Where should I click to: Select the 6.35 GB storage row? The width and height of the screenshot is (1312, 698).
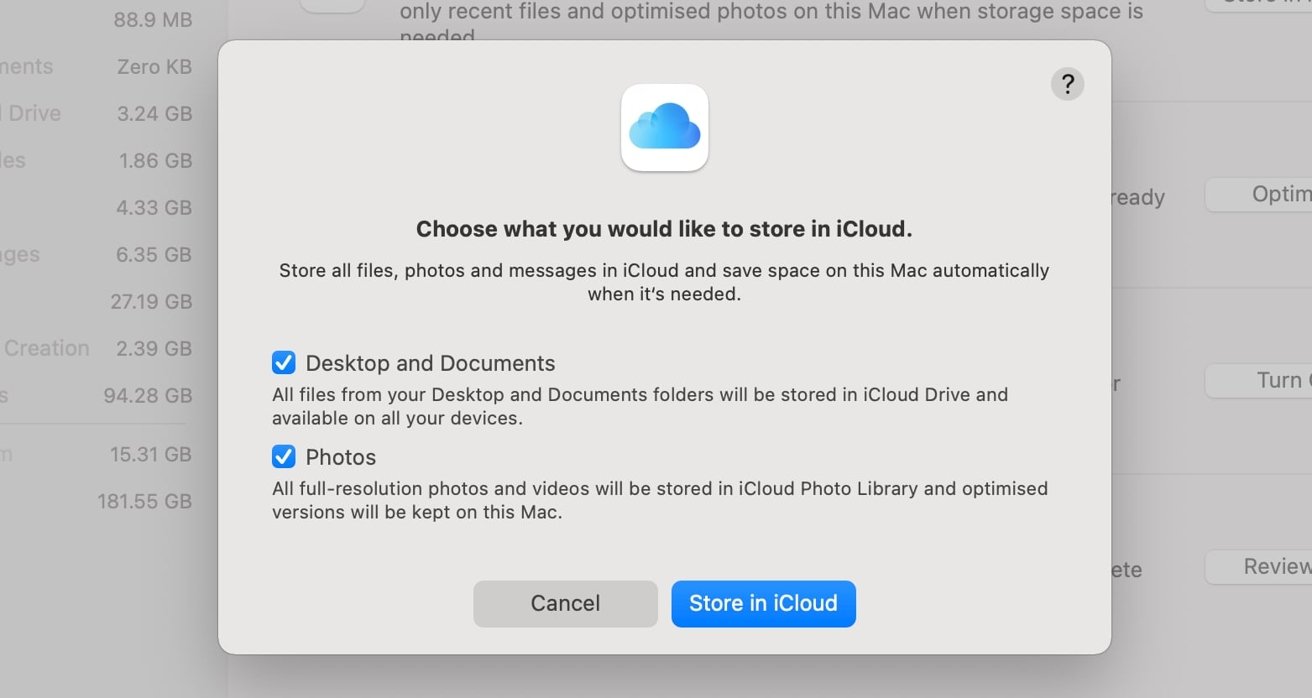pyautogui.click(x=96, y=254)
